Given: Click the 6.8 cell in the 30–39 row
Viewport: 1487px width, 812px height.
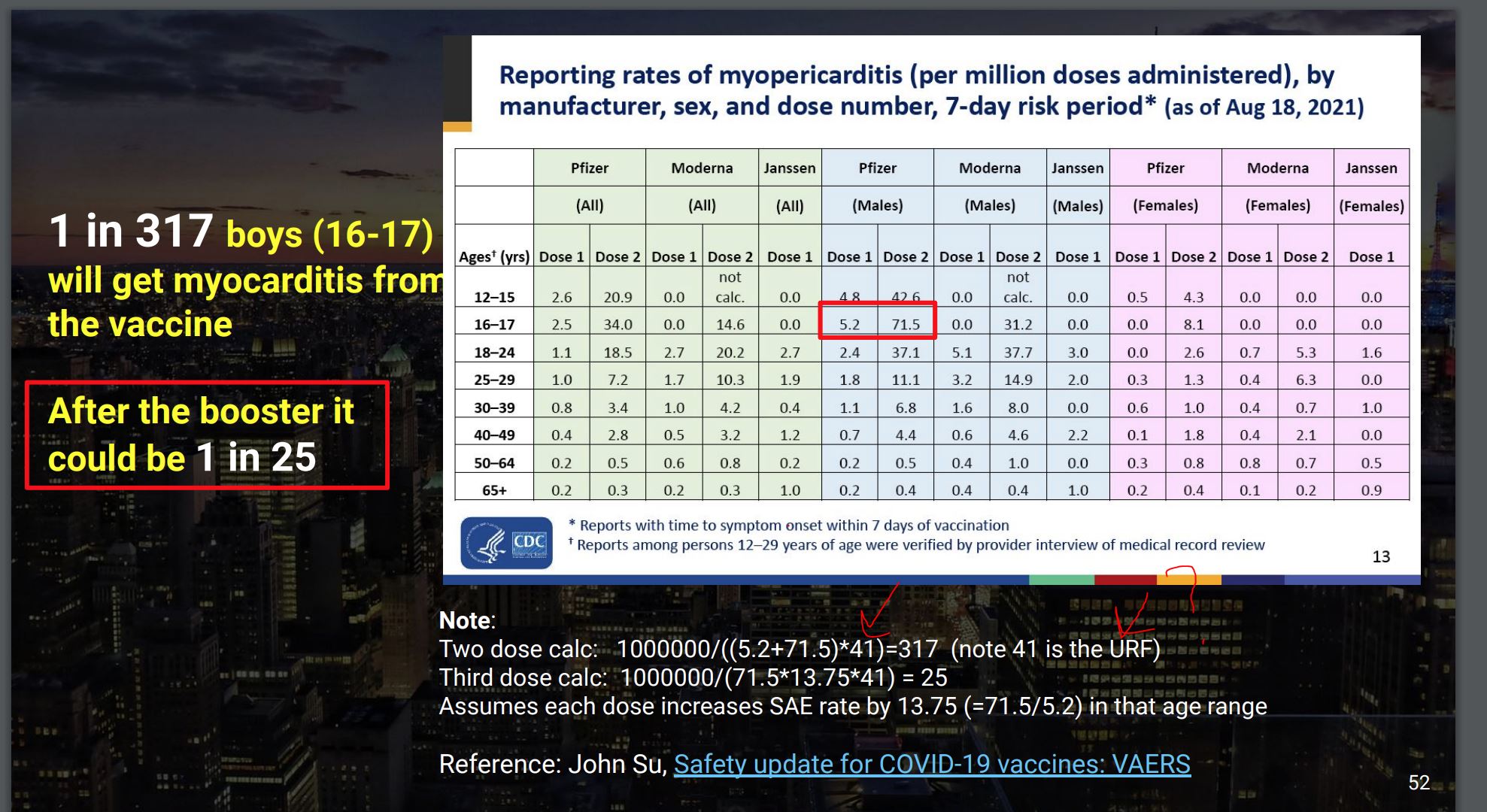Looking at the screenshot, I should coord(906,408).
